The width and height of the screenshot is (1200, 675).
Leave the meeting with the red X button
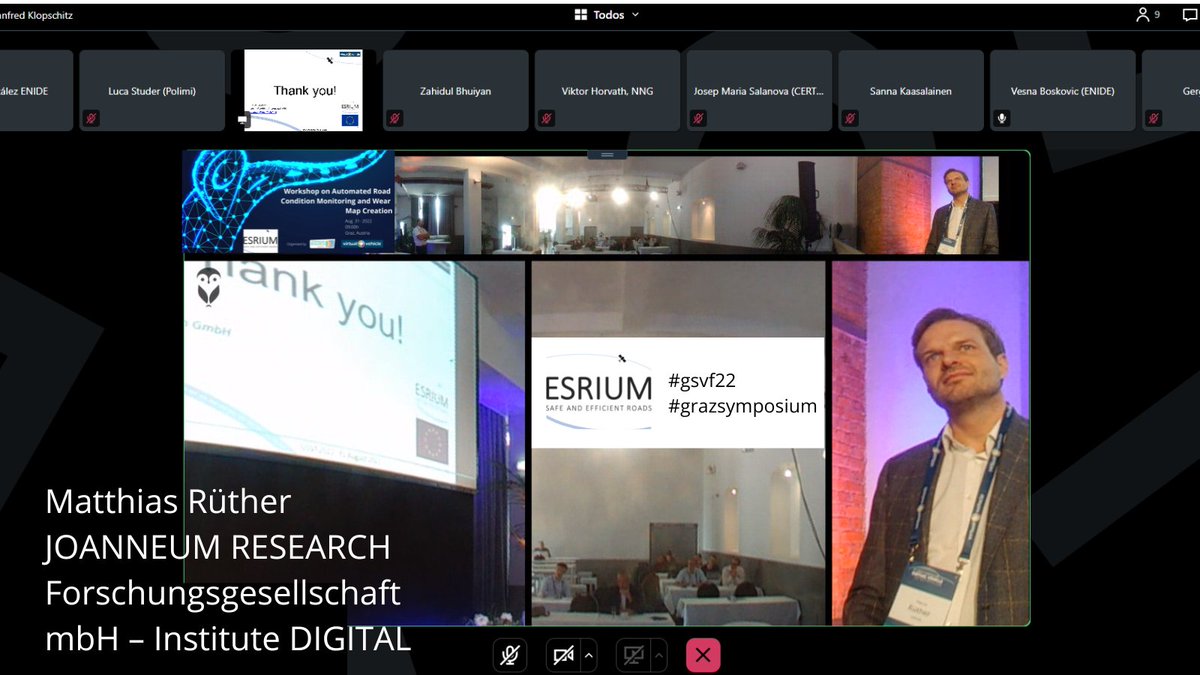point(703,656)
